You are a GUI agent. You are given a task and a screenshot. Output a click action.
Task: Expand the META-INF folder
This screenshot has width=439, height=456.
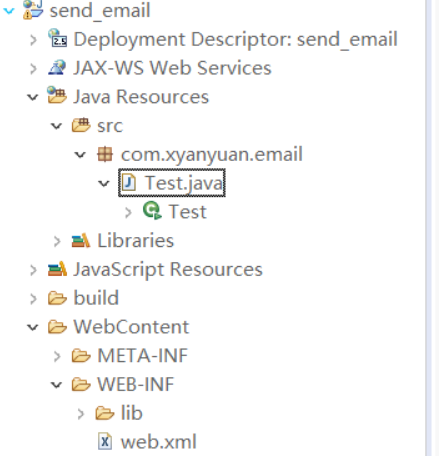click(x=57, y=356)
